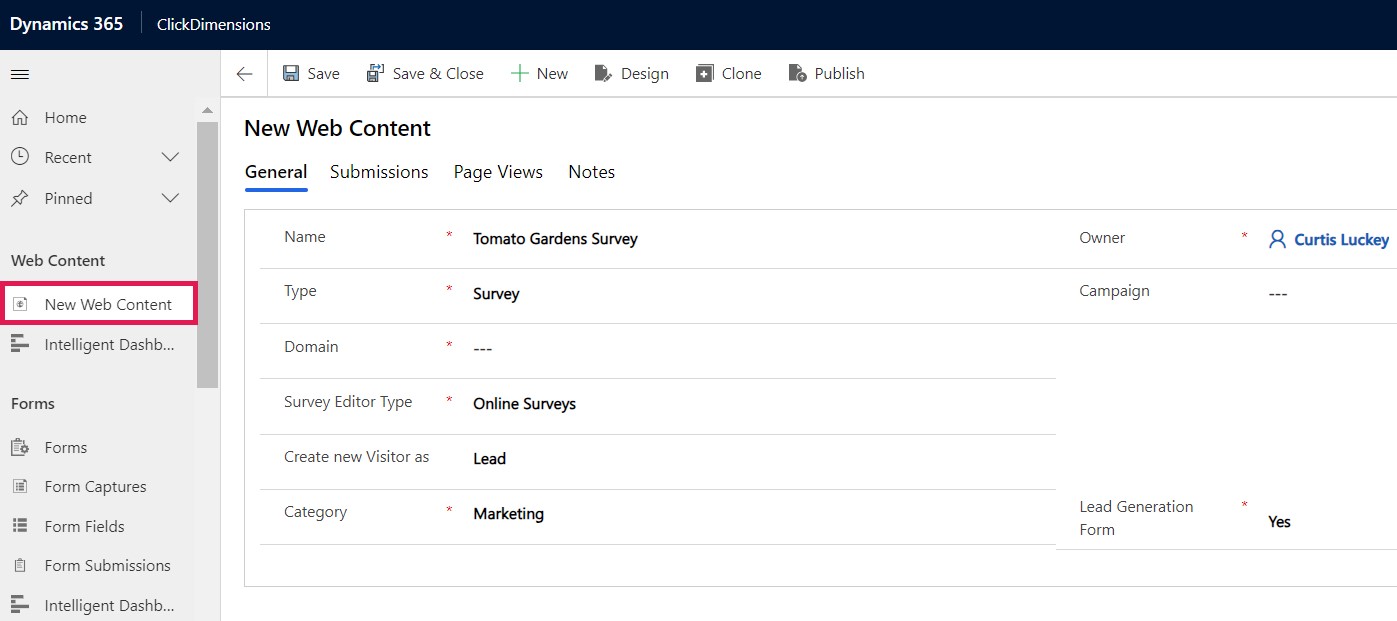This screenshot has height=621, width=1397.
Task: Click the sidebar scrollbar thumb
Action: tap(207, 254)
